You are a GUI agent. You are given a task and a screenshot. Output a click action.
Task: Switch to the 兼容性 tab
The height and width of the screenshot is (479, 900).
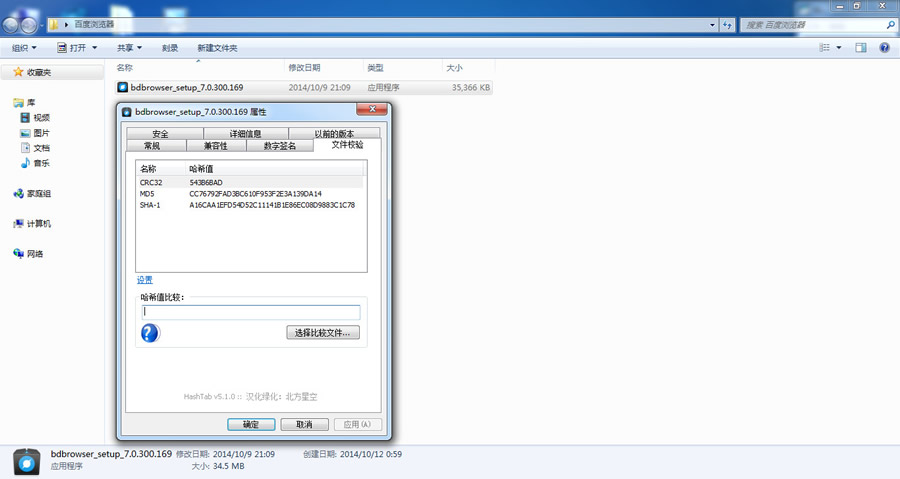tap(216, 146)
